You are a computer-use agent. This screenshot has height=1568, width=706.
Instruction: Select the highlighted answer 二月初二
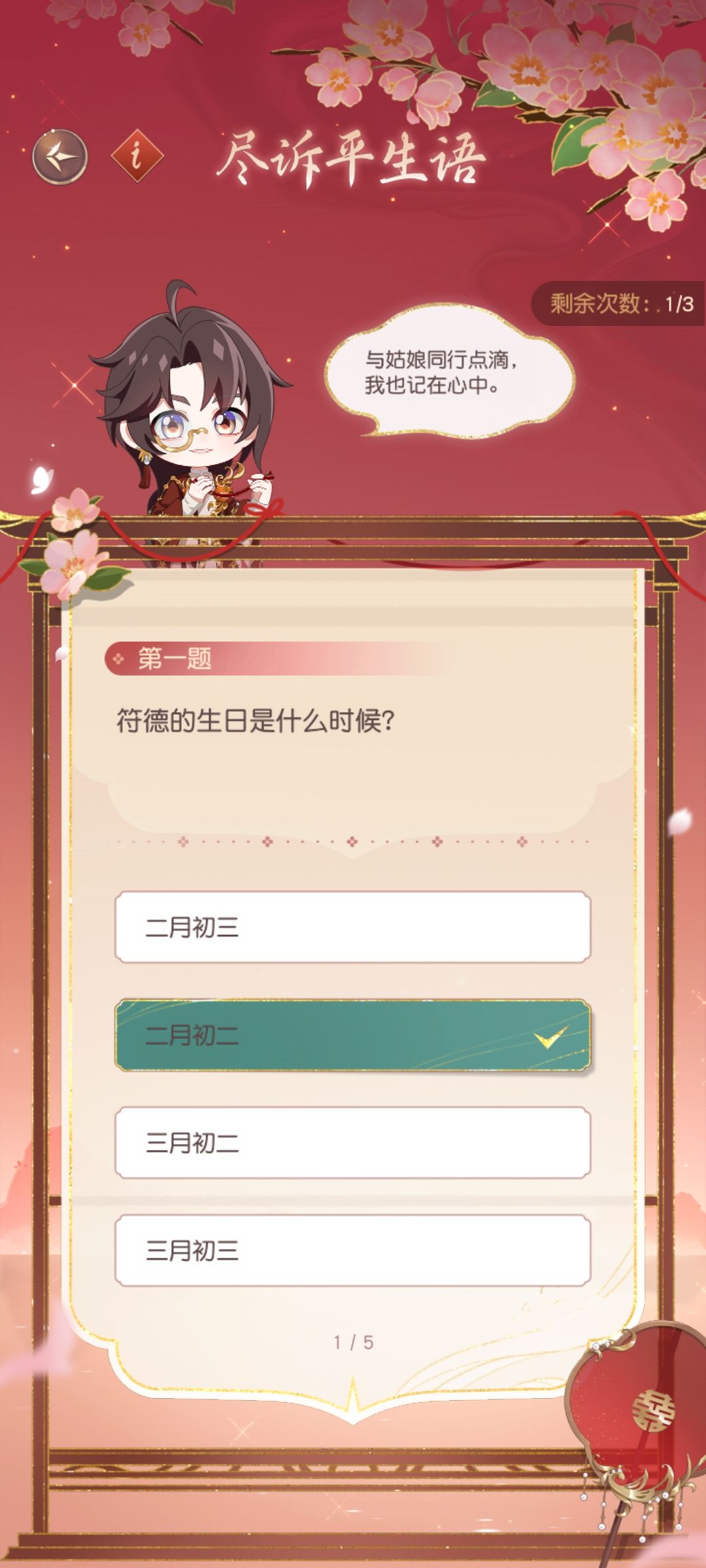tap(353, 1035)
